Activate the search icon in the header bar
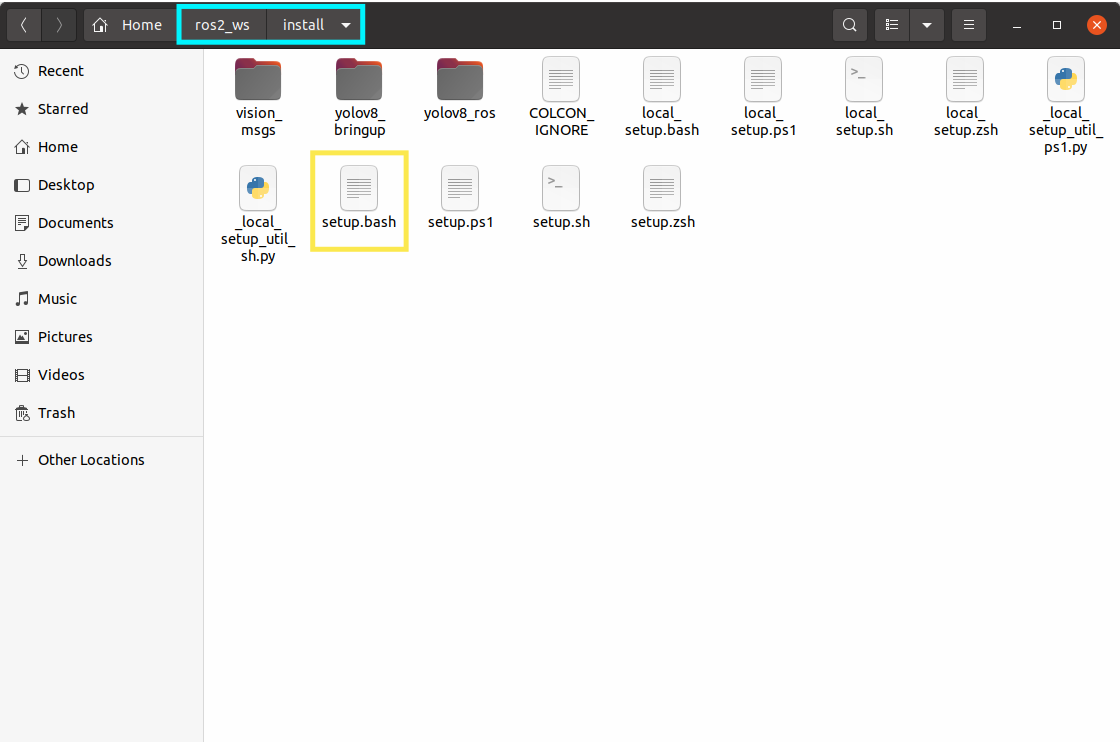This screenshot has width=1120, height=742. (849, 24)
